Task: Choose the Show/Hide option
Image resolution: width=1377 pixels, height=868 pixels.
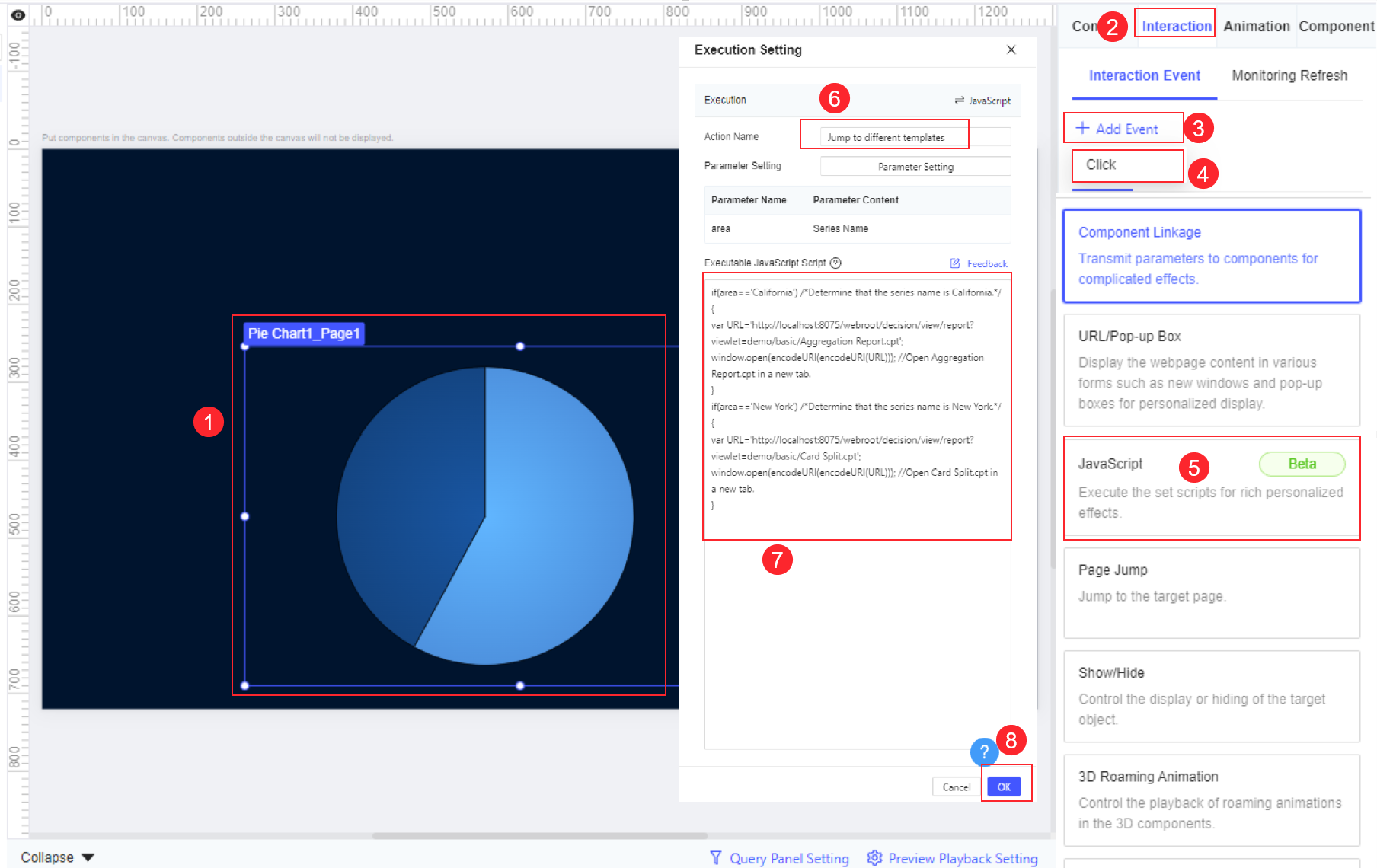Action: click(x=1212, y=697)
